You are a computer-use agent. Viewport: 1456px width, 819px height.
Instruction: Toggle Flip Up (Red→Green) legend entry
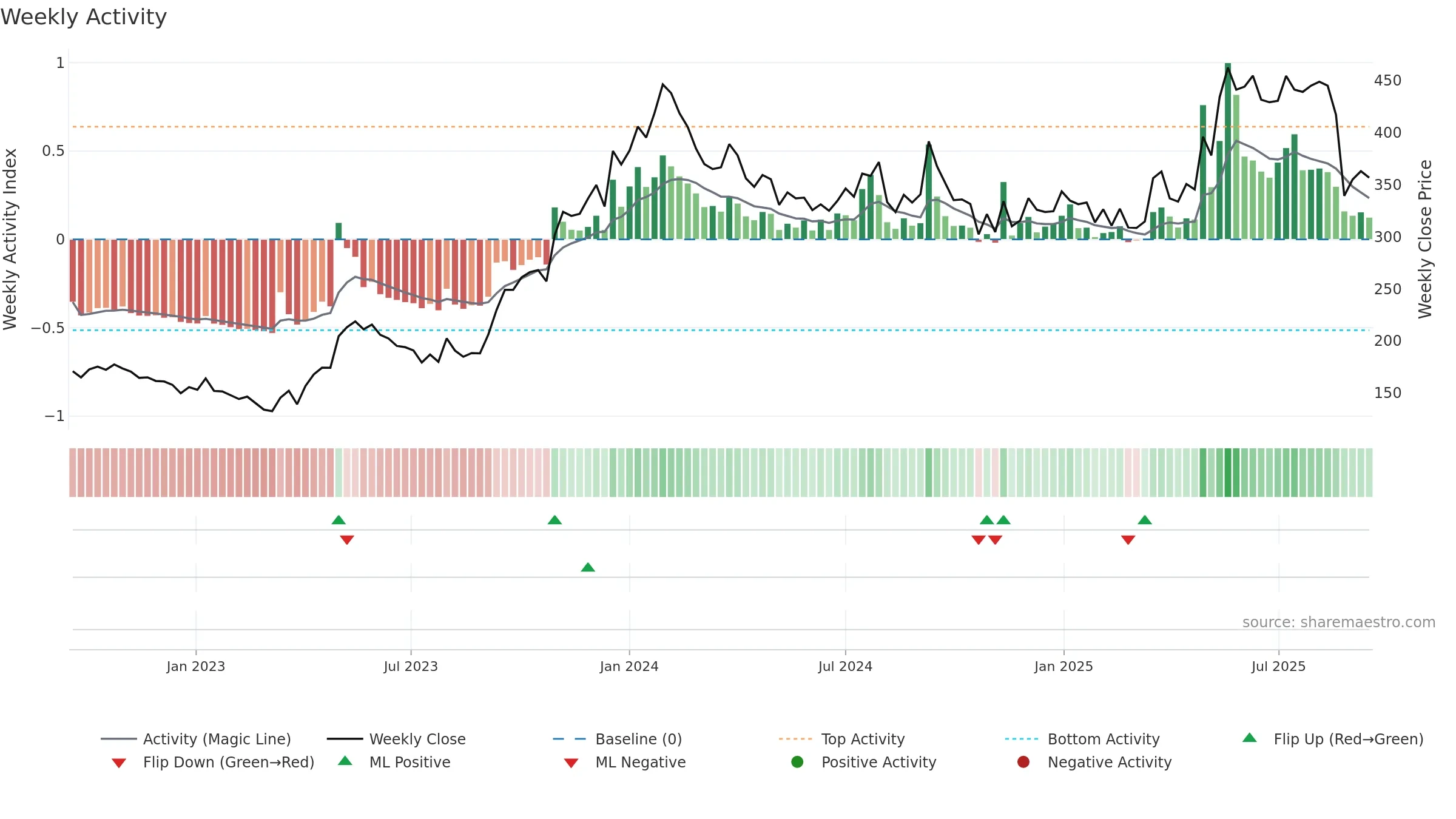[1333, 739]
